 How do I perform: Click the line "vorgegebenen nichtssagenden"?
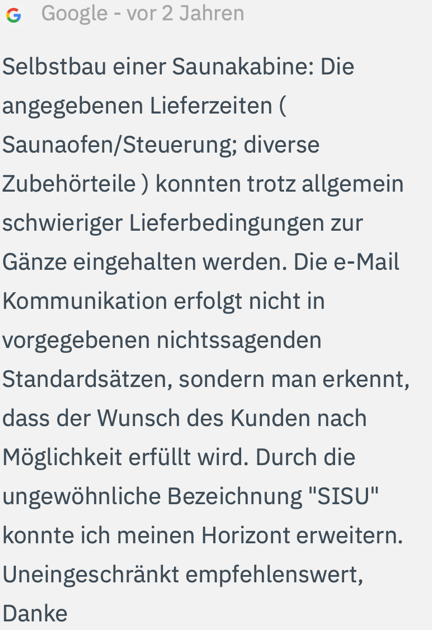pos(162,340)
